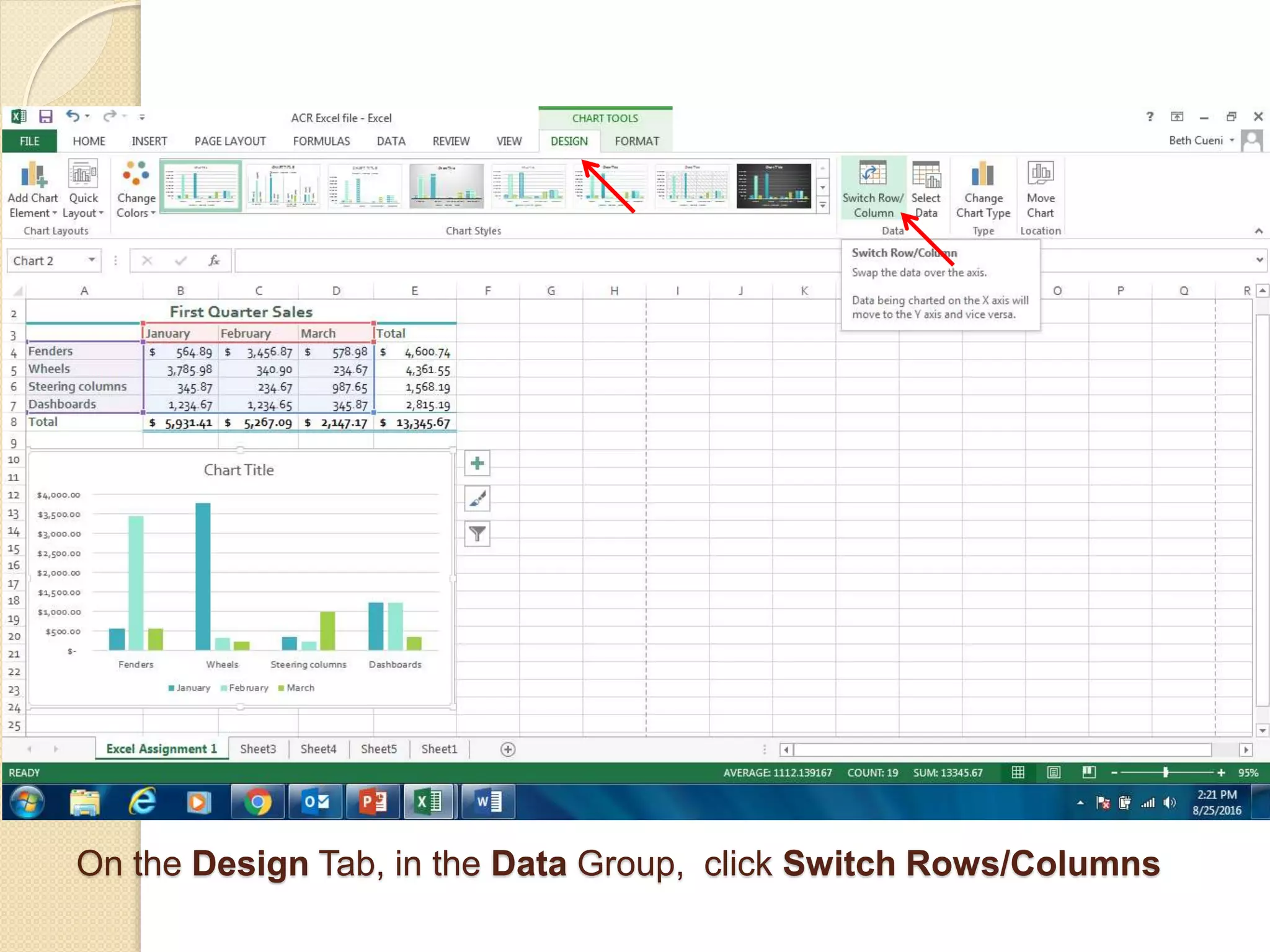The image size is (1270, 952).
Task: Click the zoom slider handle
Action: pyautogui.click(x=1166, y=772)
